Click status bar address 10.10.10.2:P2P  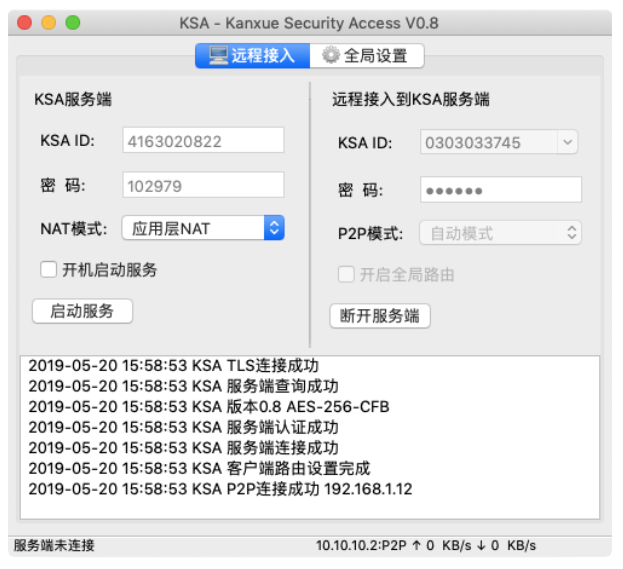362,546
